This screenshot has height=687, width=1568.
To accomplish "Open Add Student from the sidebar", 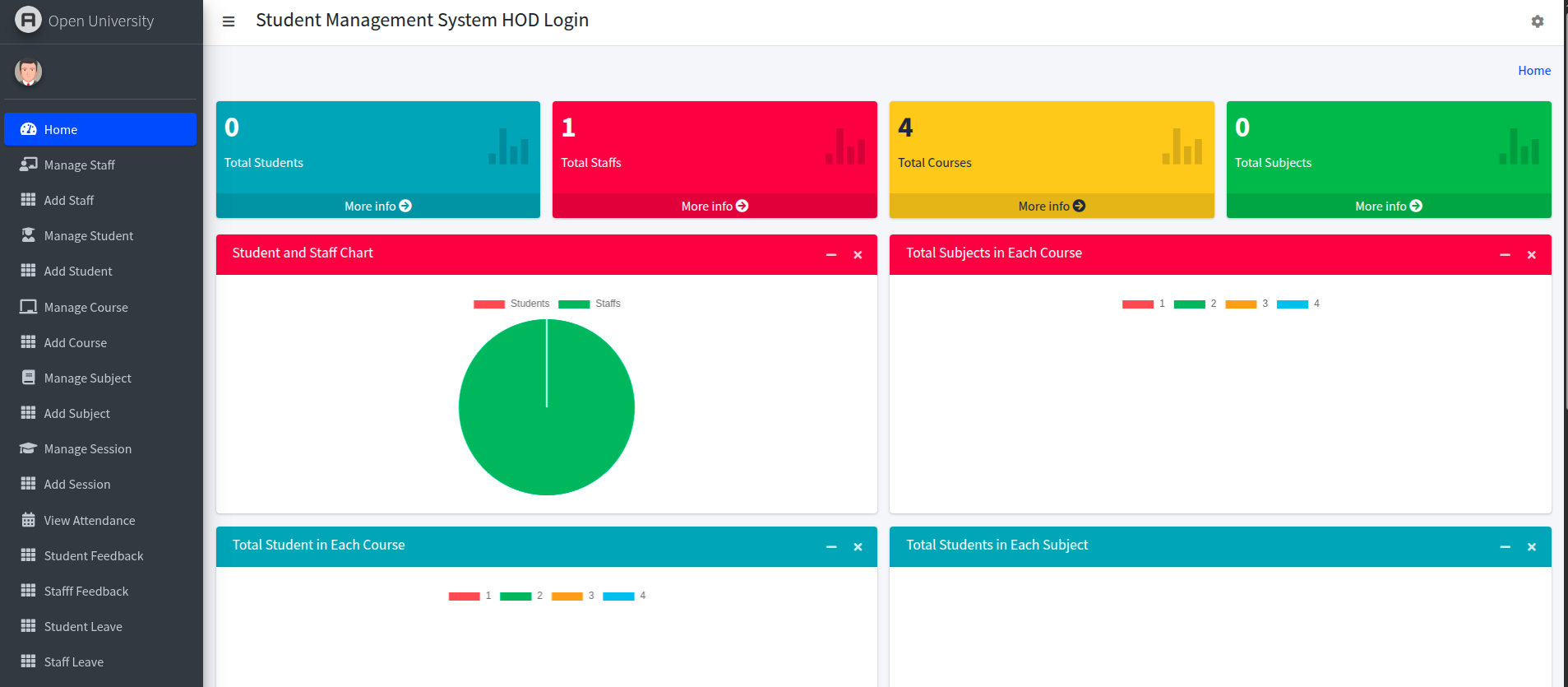I will click(x=78, y=272).
